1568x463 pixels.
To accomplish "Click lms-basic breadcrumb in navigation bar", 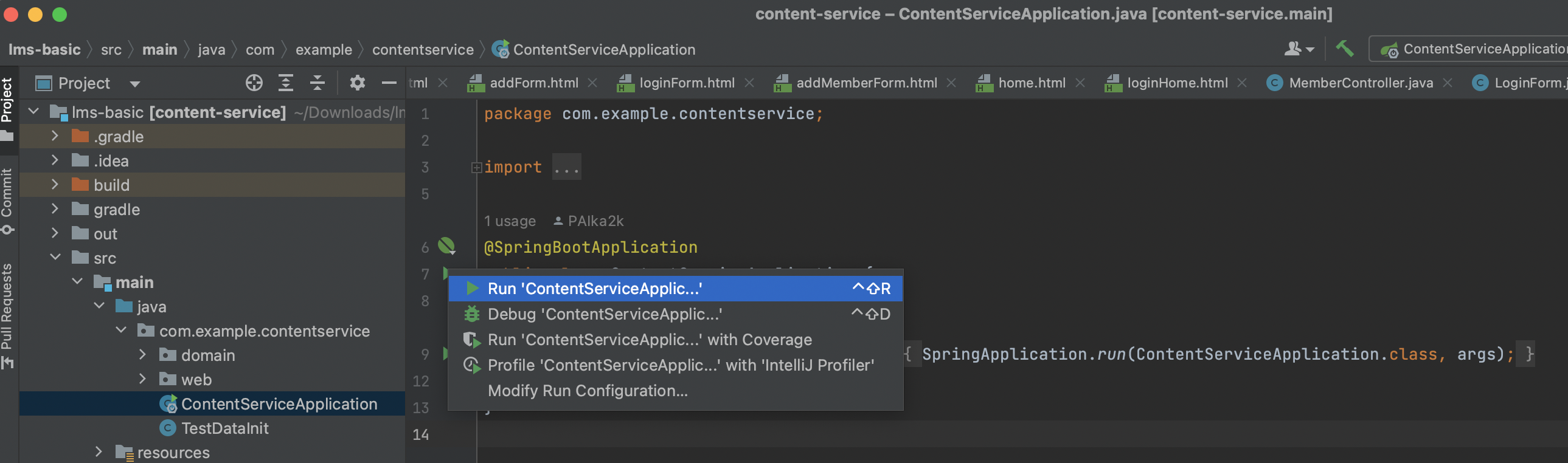I will click(x=44, y=49).
